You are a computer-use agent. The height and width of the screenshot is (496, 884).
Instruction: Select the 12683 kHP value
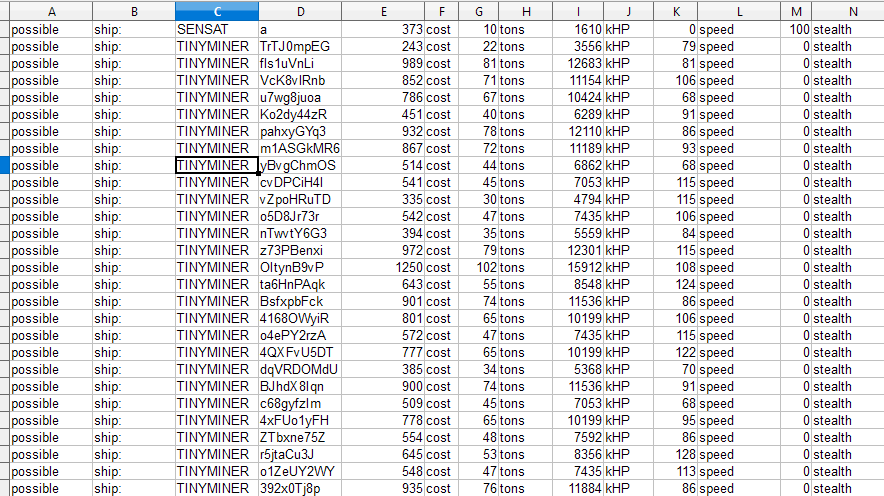(x=578, y=63)
